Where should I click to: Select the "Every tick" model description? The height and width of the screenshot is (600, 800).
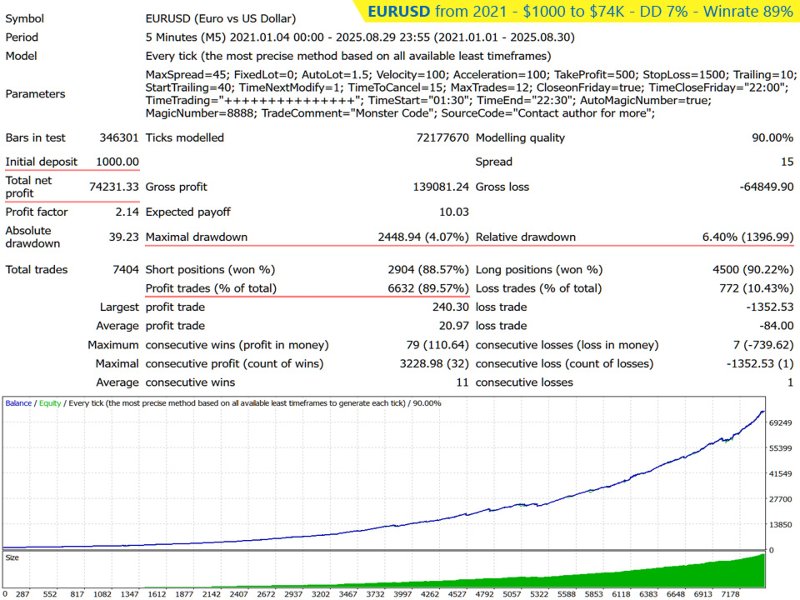348,56
